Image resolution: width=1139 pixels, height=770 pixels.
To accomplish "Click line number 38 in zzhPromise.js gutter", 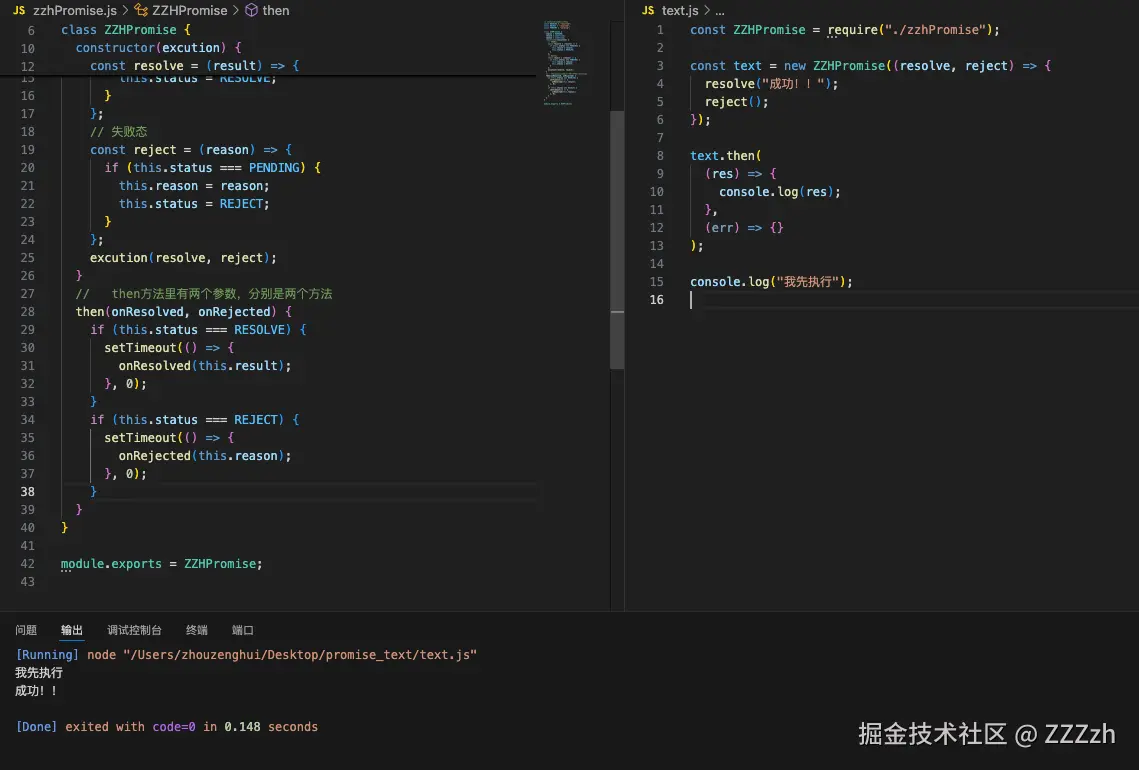I will (x=28, y=492).
